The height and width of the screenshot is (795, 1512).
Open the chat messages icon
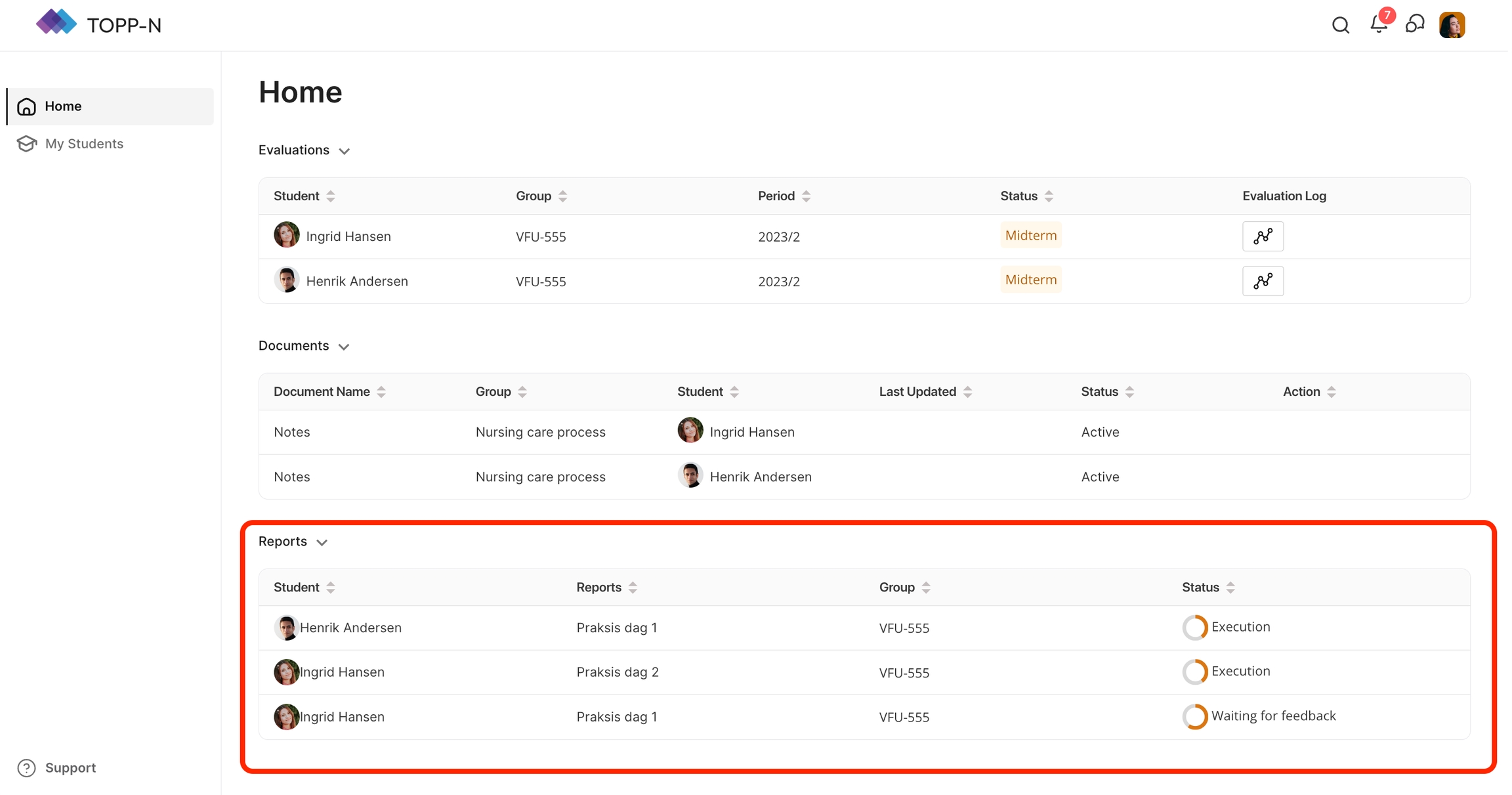[1415, 24]
